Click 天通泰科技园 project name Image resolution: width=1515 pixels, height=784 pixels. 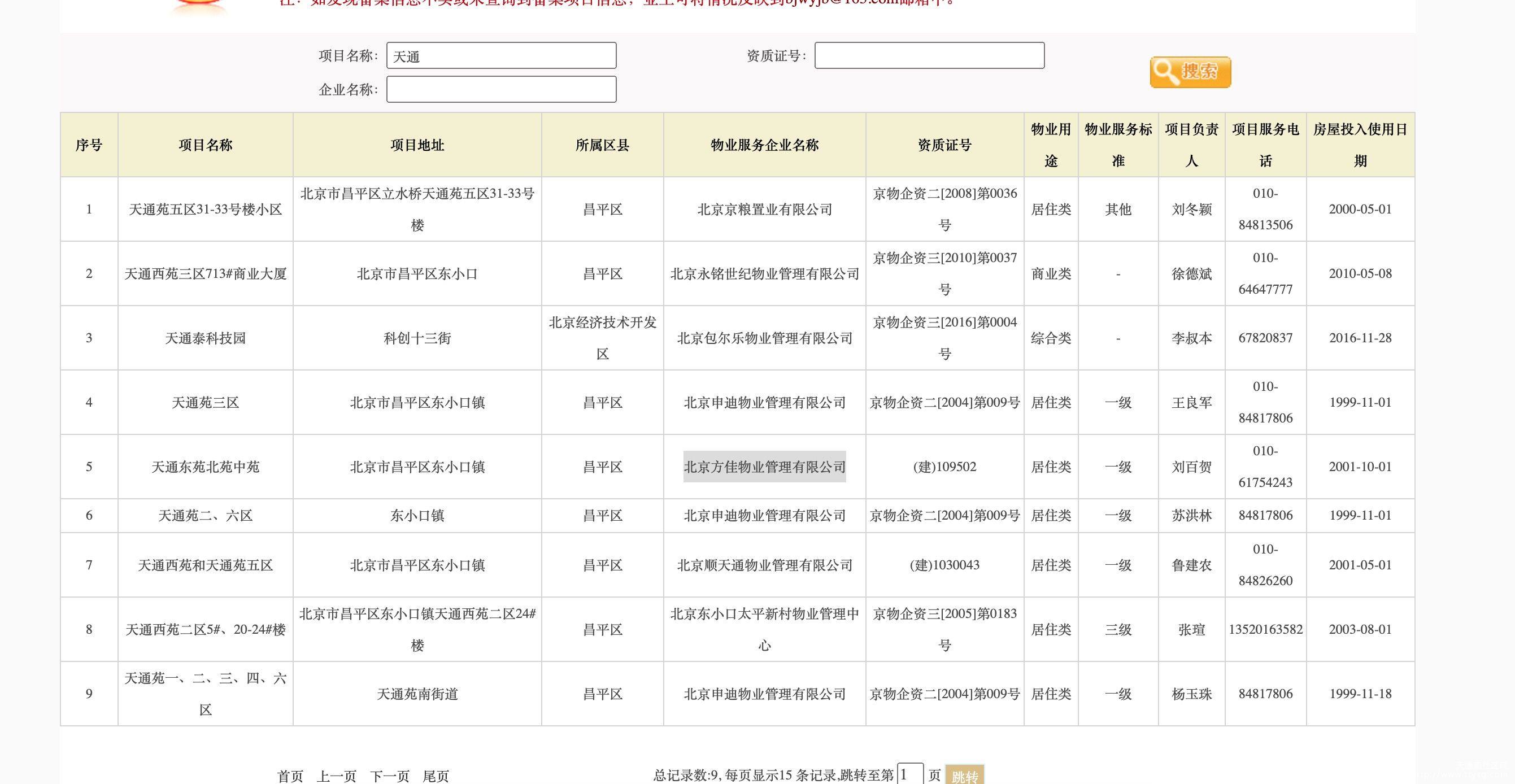click(205, 338)
